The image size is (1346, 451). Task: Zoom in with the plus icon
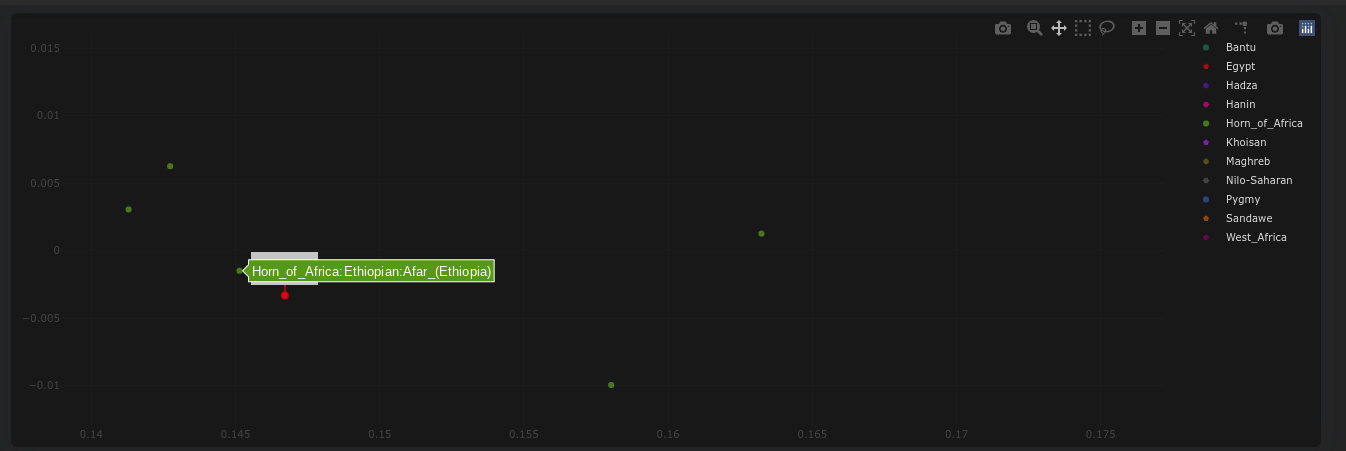pyautogui.click(x=1139, y=28)
